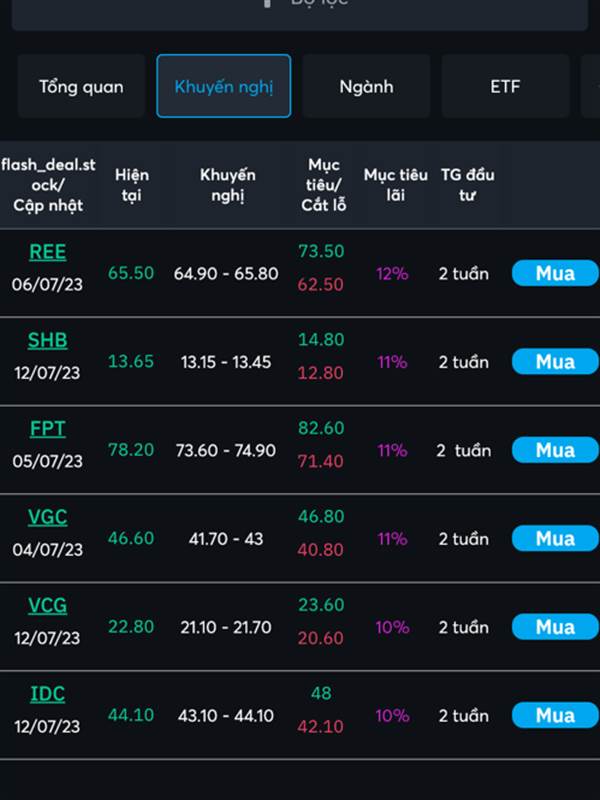This screenshot has width=600, height=800.
Task: Click recommended range 43.10 - 44.10
Action: pyautogui.click(x=226, y=715)
